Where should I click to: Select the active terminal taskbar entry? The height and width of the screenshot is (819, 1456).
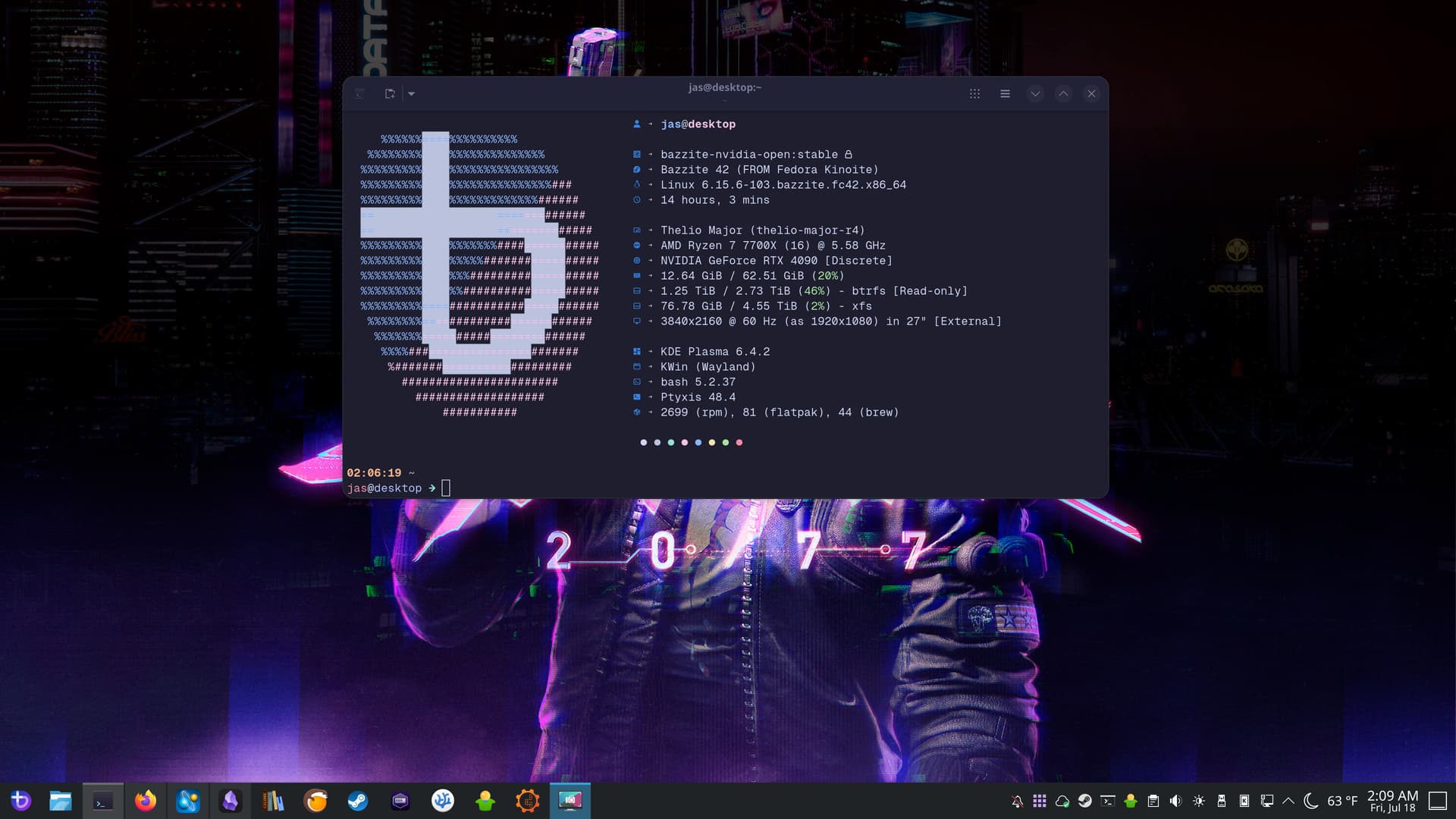coord(103,801)
